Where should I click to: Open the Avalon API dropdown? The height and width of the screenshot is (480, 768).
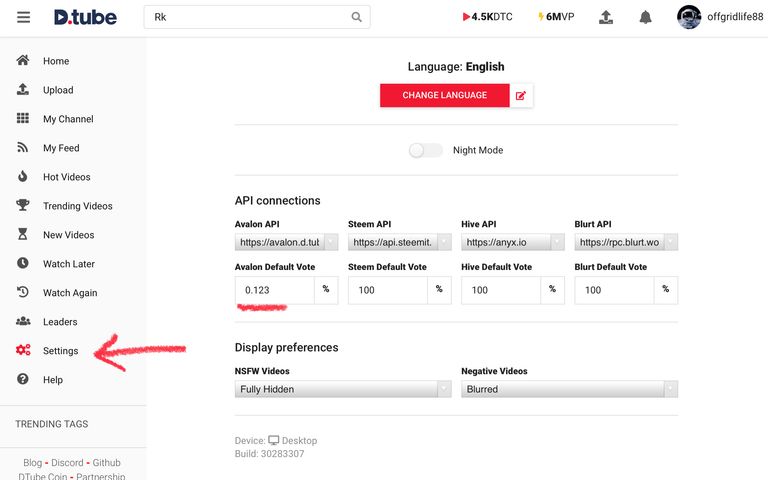pyautogui.click(x=287, y=242)
